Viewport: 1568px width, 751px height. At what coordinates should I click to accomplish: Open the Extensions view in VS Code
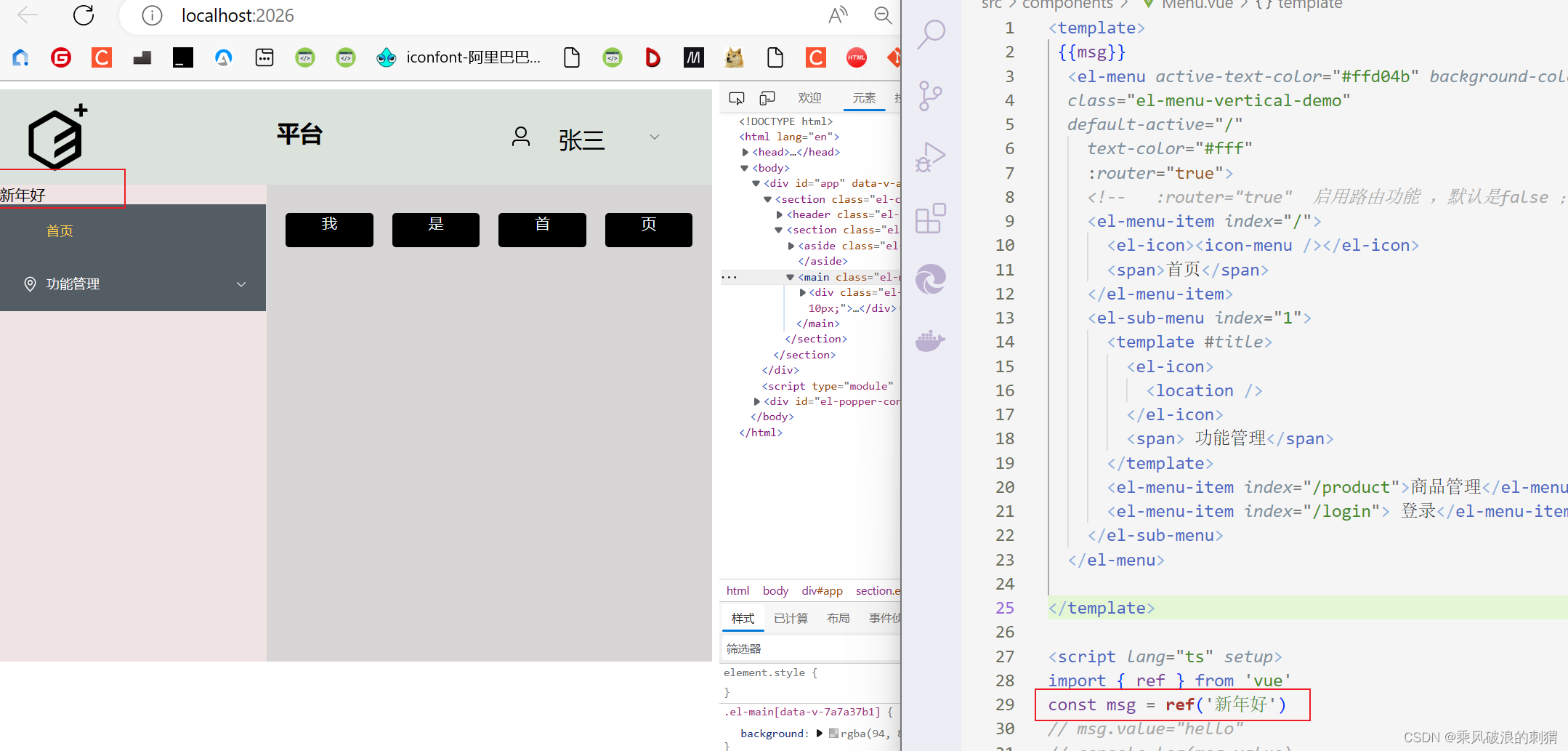pos(931,218)
